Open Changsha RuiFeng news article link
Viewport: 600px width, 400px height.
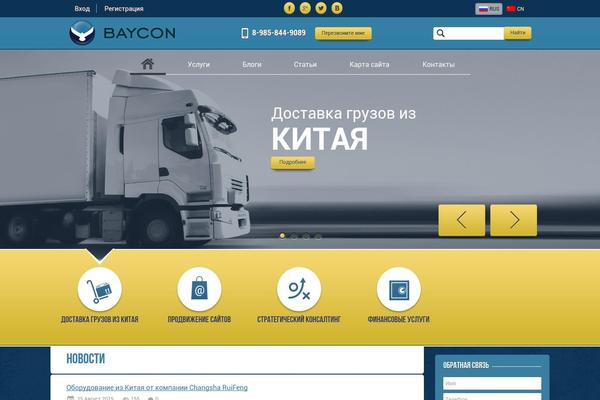(x=157, y=387)
